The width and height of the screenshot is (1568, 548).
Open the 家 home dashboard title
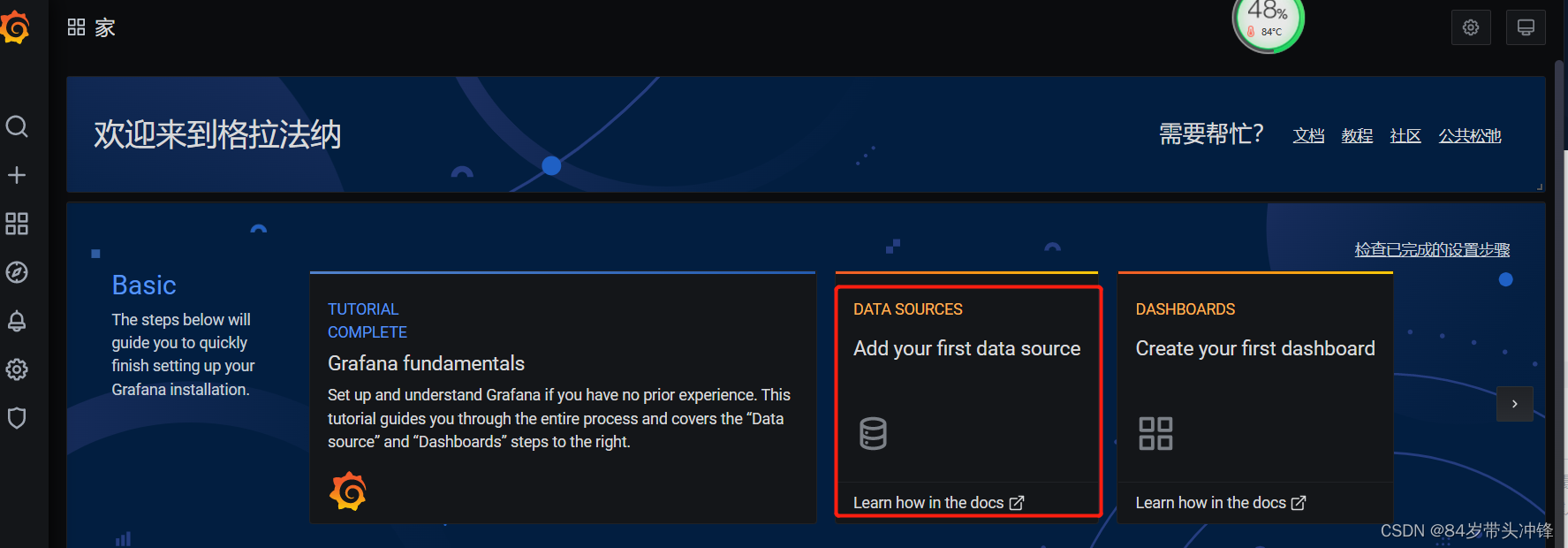coord(105,28)
